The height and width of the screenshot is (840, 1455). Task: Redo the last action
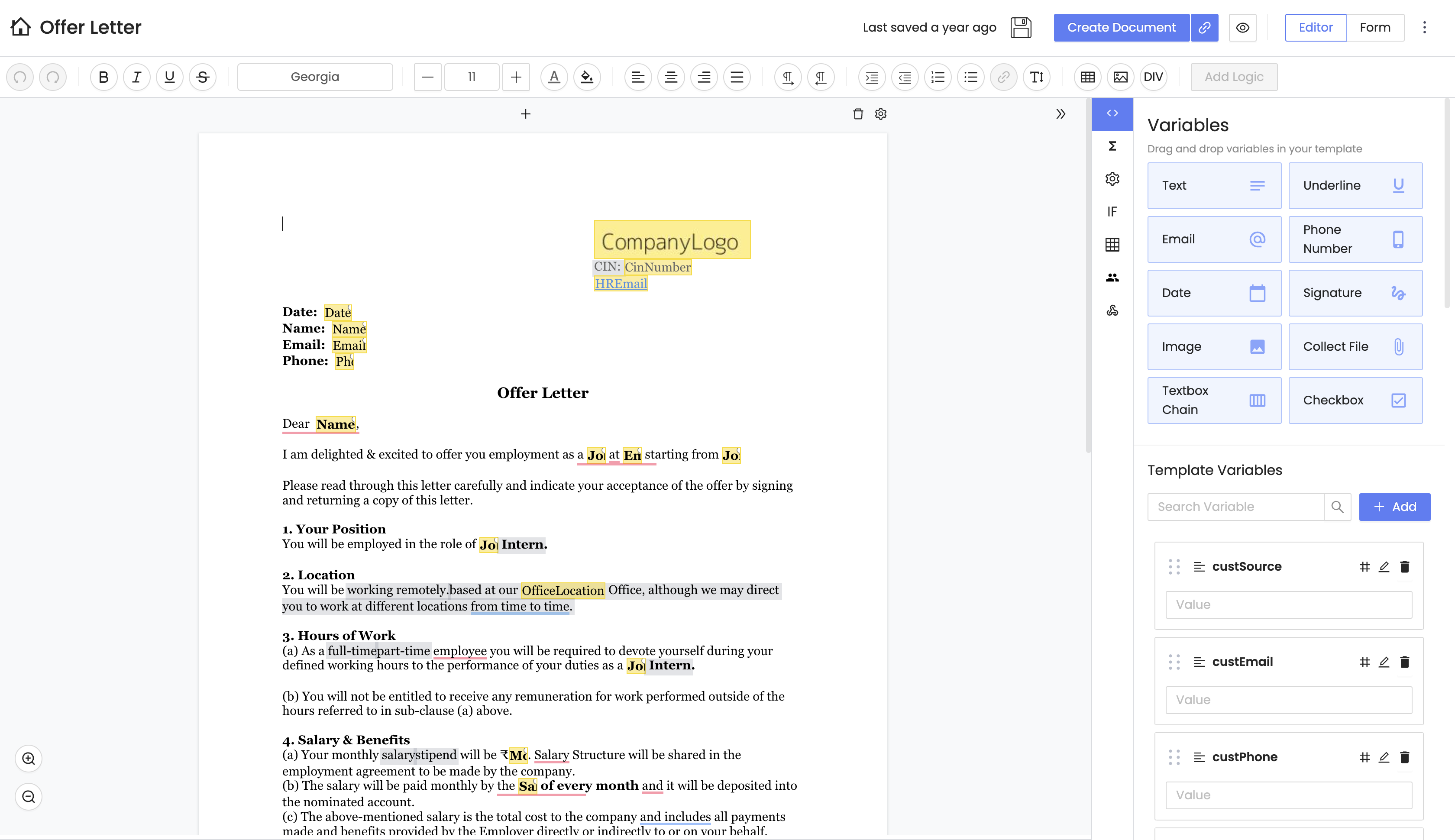point(53,77)
